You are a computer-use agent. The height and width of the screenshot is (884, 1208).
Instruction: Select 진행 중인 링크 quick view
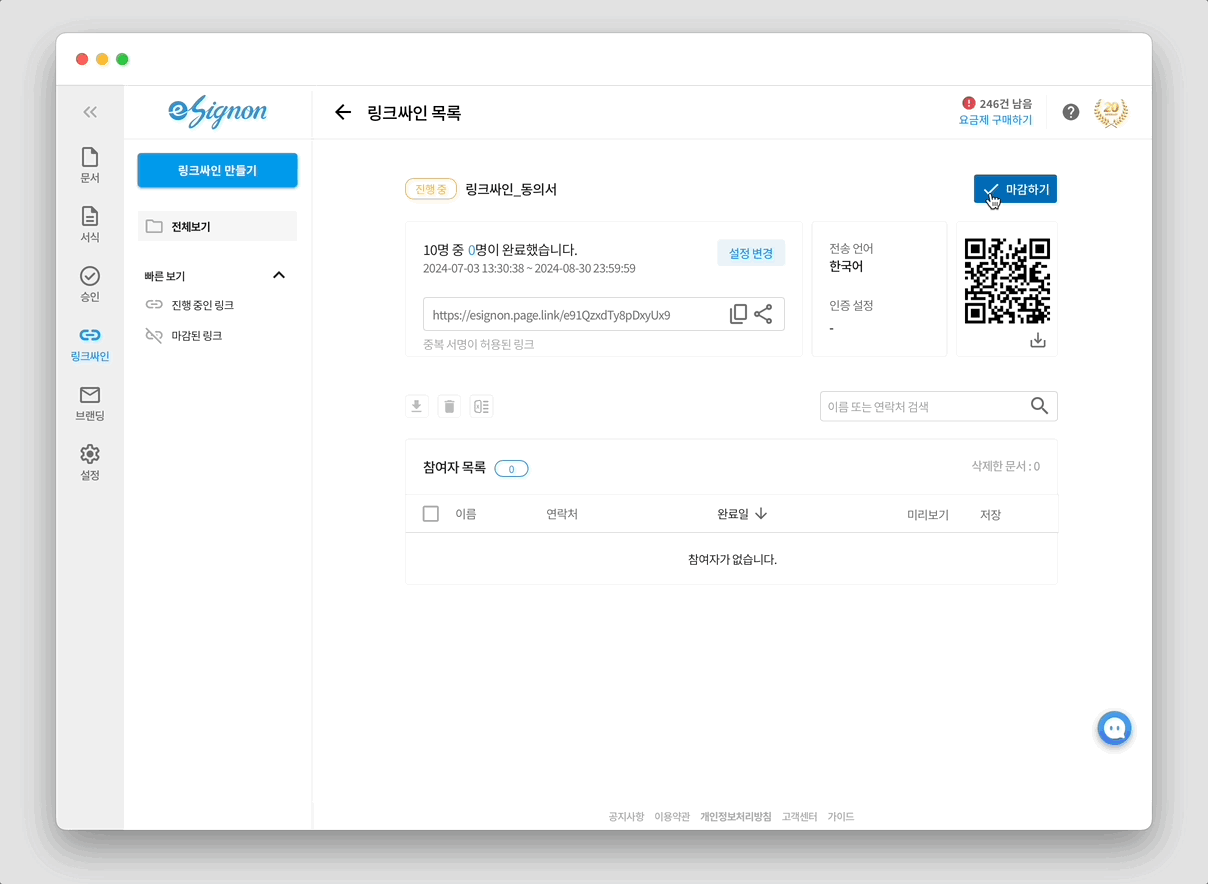click(x=190, y=305)
